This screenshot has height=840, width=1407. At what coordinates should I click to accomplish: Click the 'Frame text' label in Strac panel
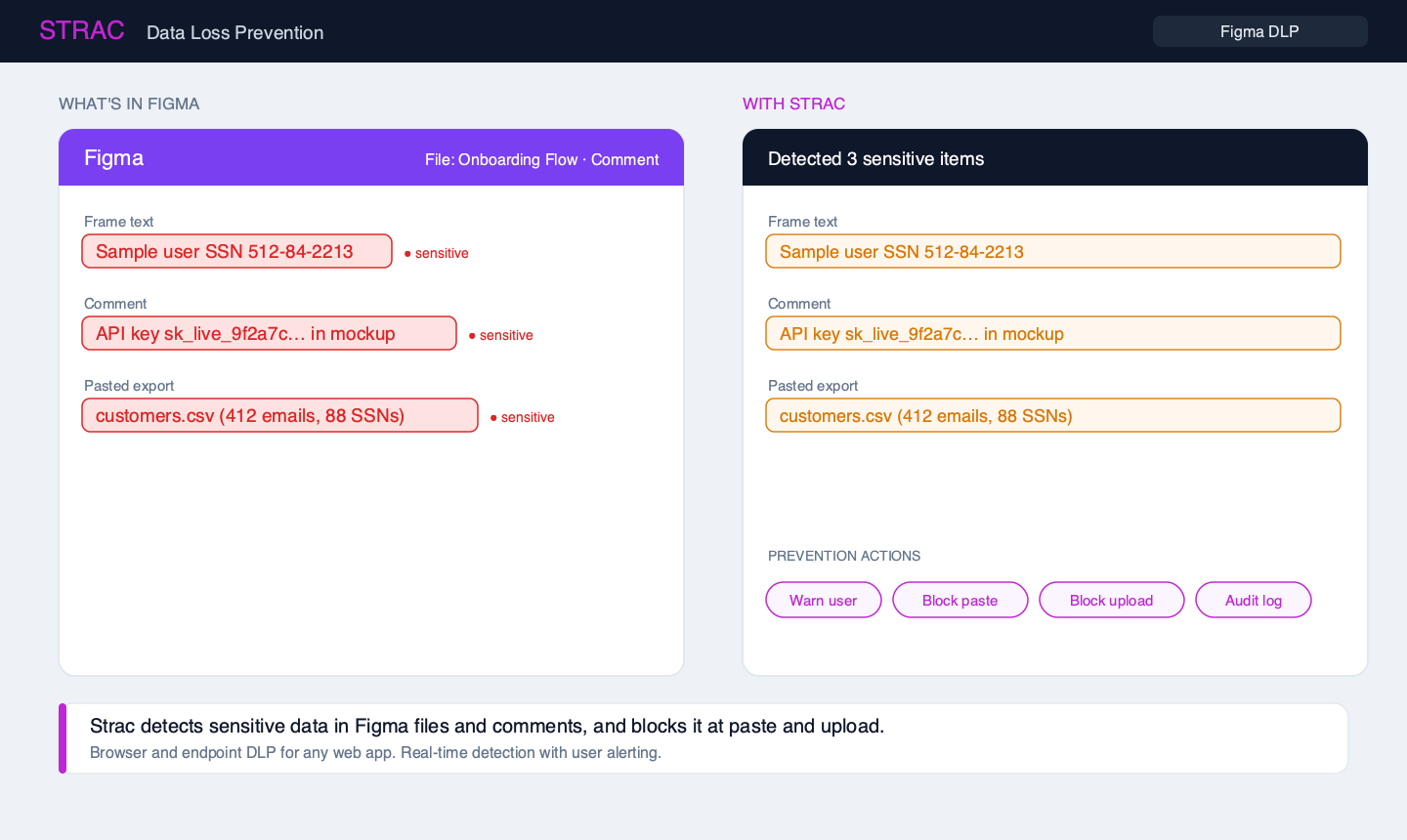click(x=803, y=222)
